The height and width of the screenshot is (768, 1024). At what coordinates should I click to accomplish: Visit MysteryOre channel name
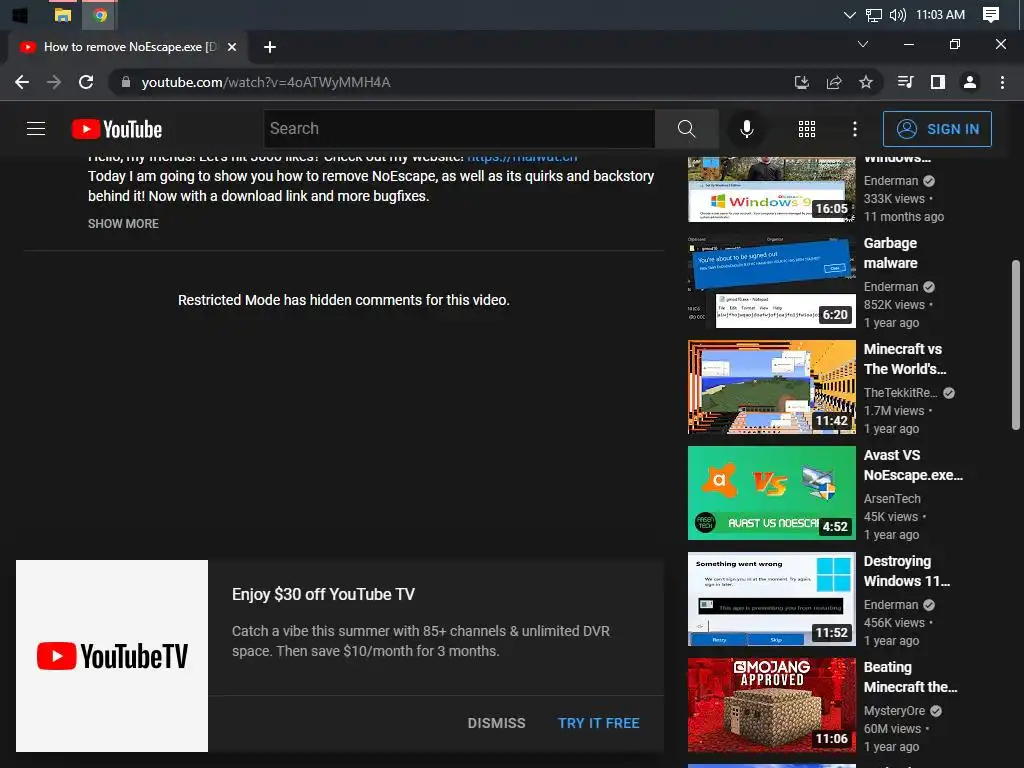894,711
